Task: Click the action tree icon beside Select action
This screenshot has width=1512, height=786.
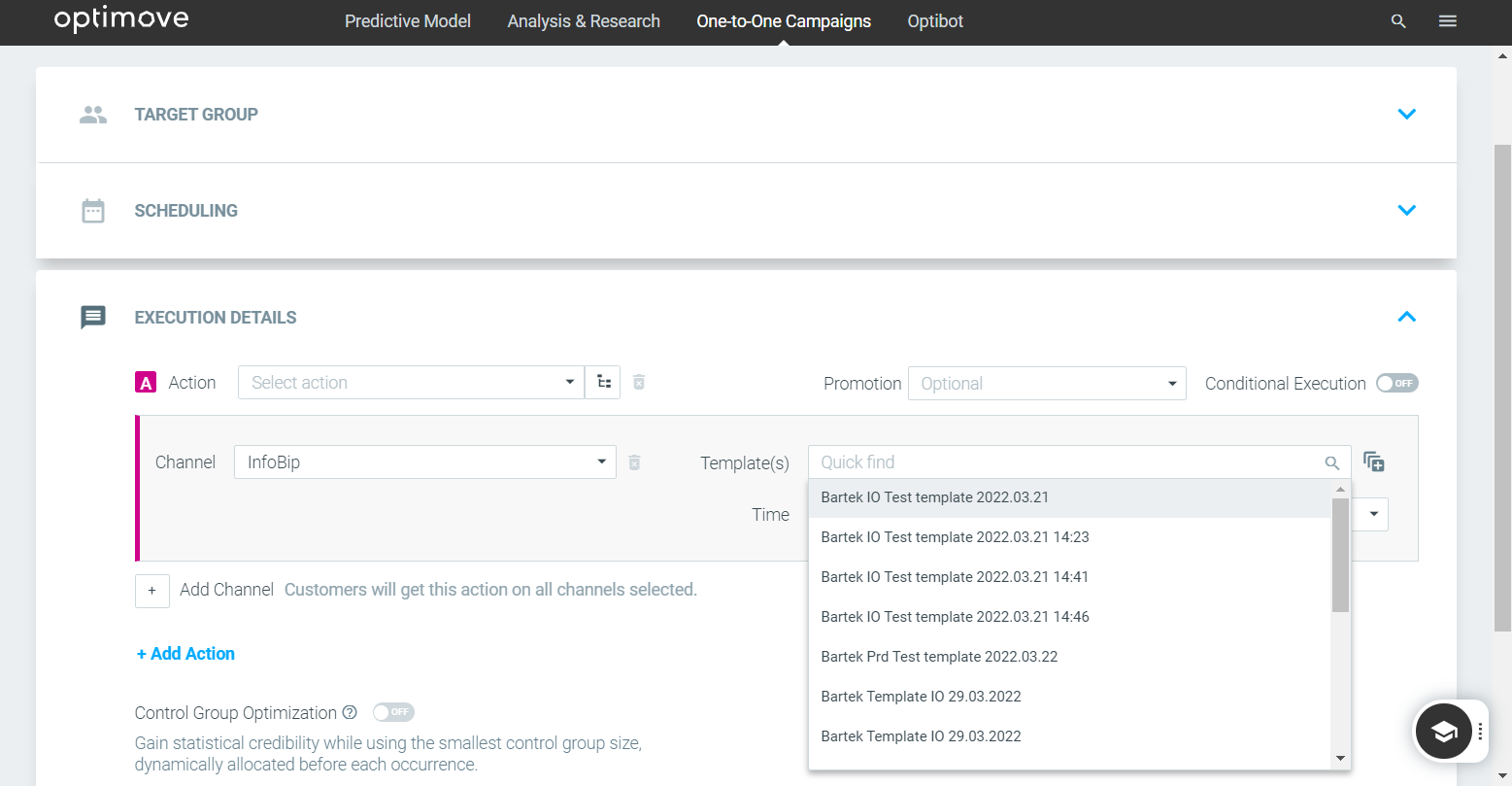Action: pos(603,383)
